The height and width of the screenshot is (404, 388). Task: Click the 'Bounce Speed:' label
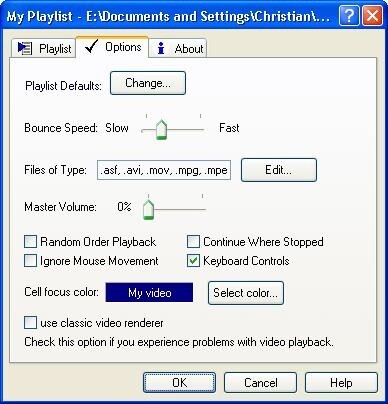pos(61,128)
